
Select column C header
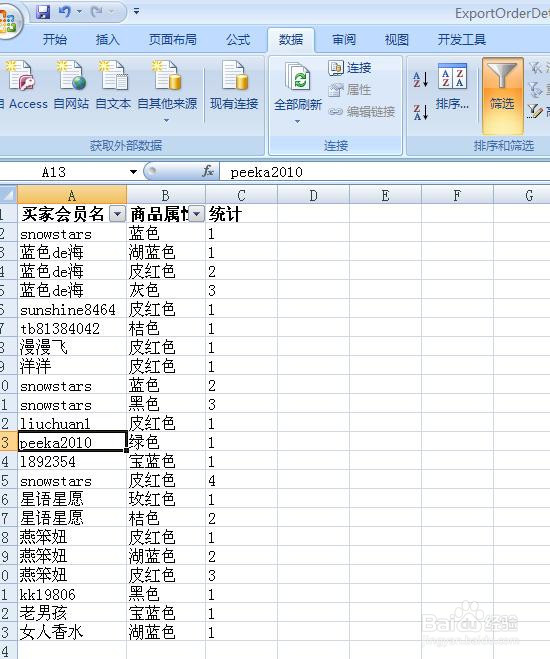point(241,195)
